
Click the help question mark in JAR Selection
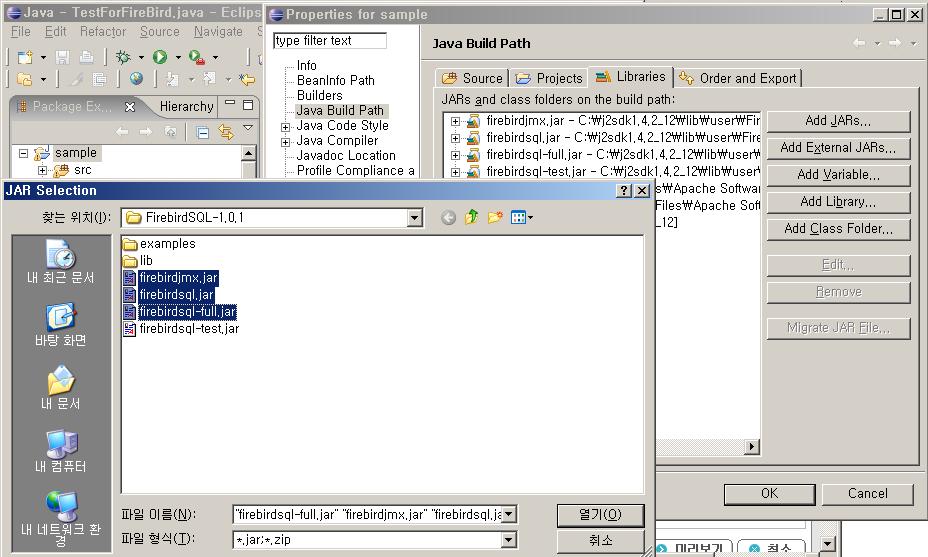point(624,190)
